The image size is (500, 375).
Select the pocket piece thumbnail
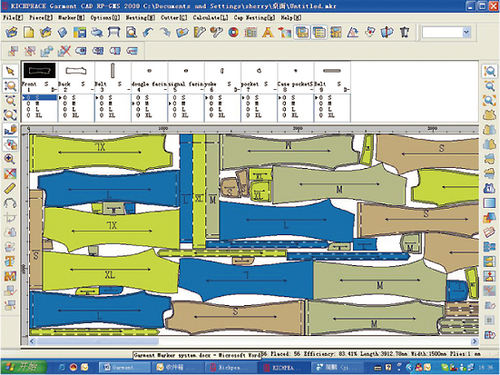259,71
